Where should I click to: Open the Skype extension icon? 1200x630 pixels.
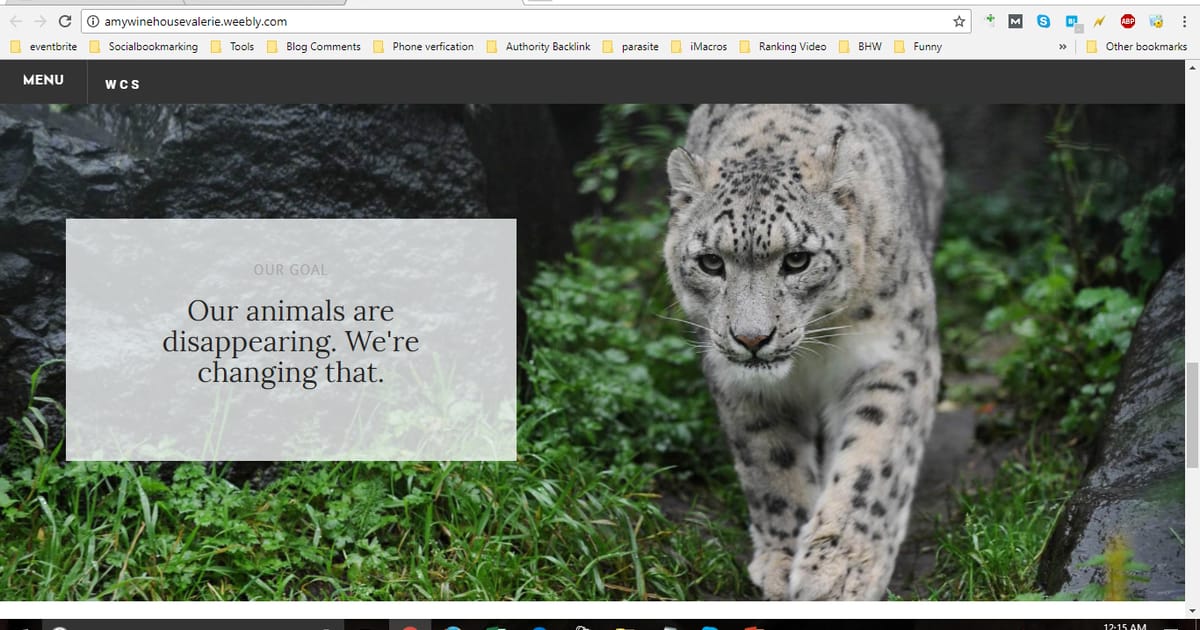point(1044,21)
